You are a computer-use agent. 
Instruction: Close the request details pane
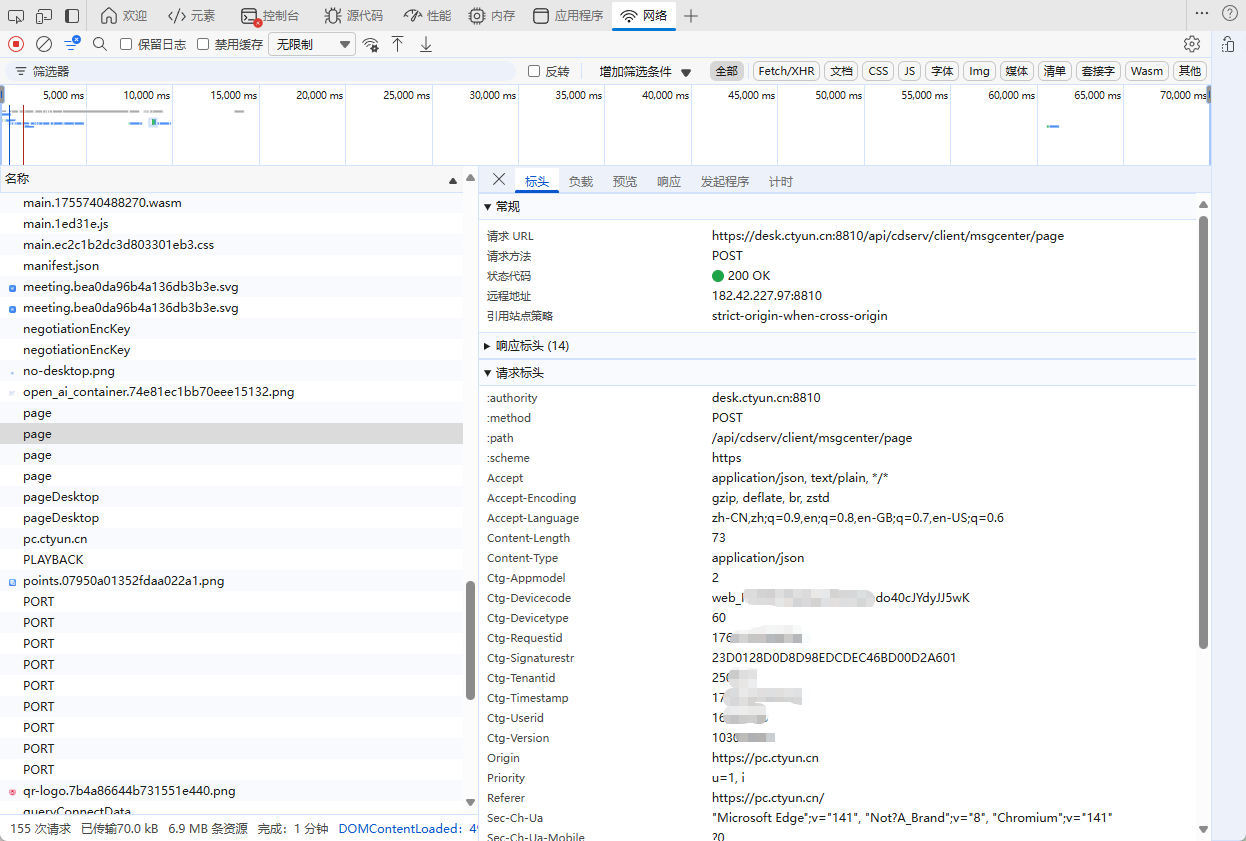click(x=499, y=179)
